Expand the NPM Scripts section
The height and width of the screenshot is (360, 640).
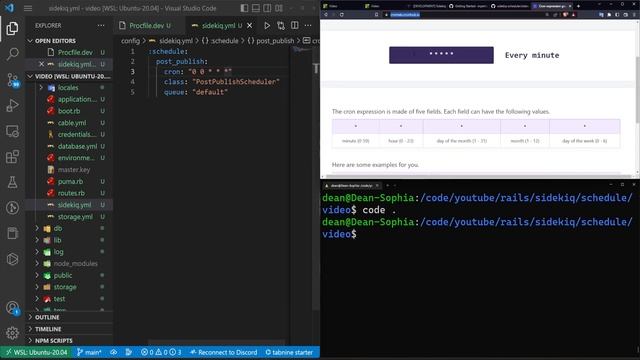[69, 340]
